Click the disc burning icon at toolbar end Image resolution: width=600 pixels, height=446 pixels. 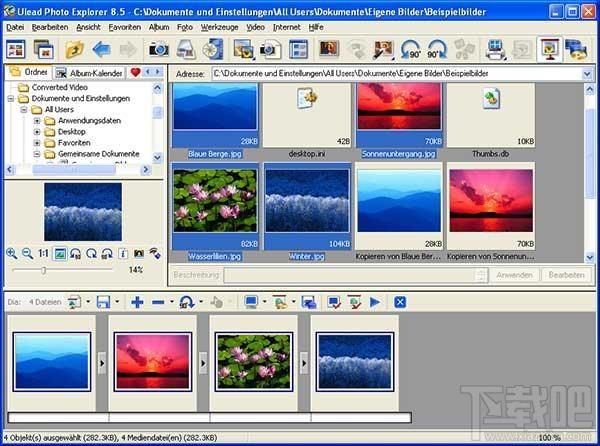click(x=576, y=49)
